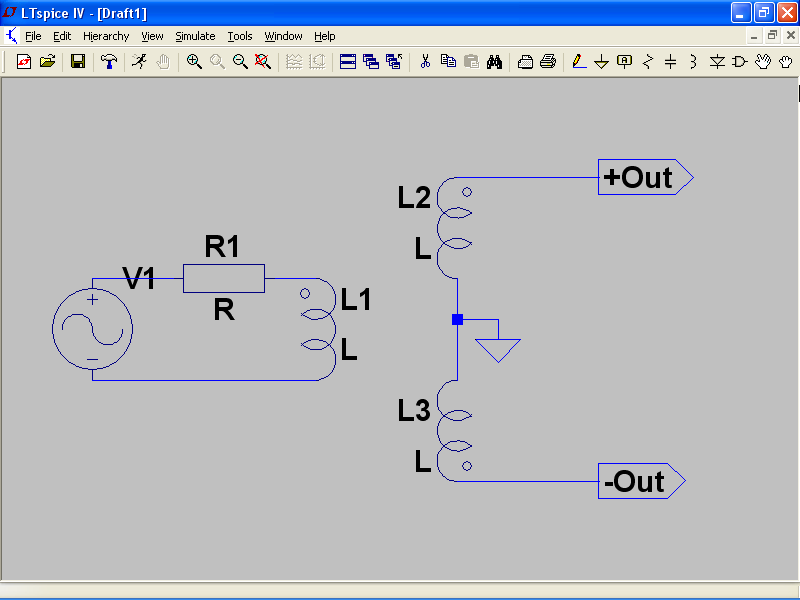Open the Hierarchy menu
The height and width of the screenshot is (600, 800).
[106, 36]
